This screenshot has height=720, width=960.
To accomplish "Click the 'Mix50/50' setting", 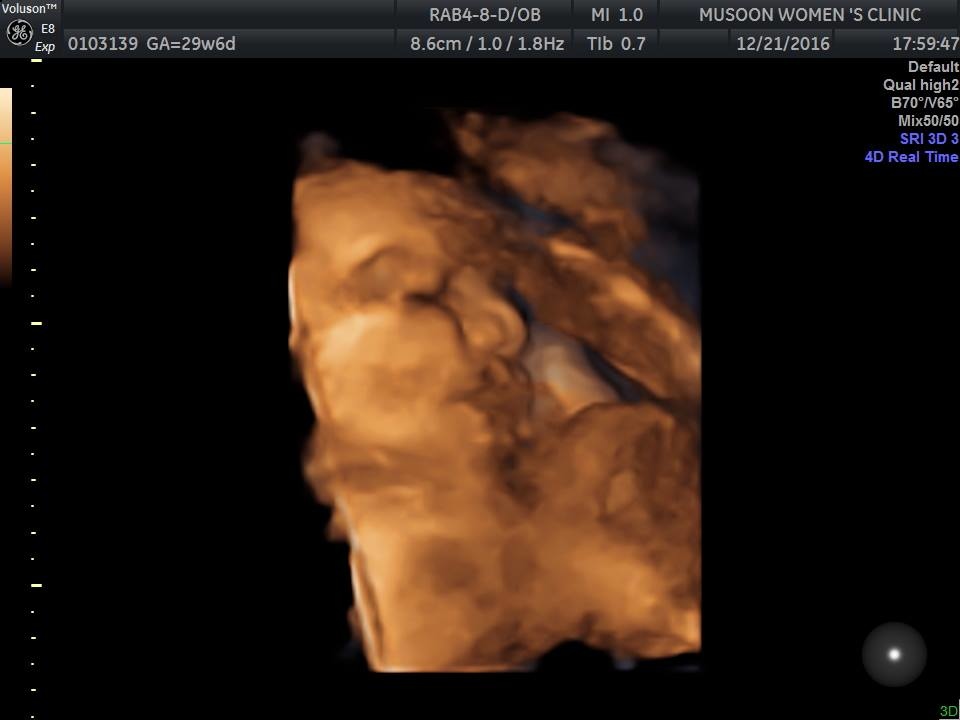I will 928,121.
